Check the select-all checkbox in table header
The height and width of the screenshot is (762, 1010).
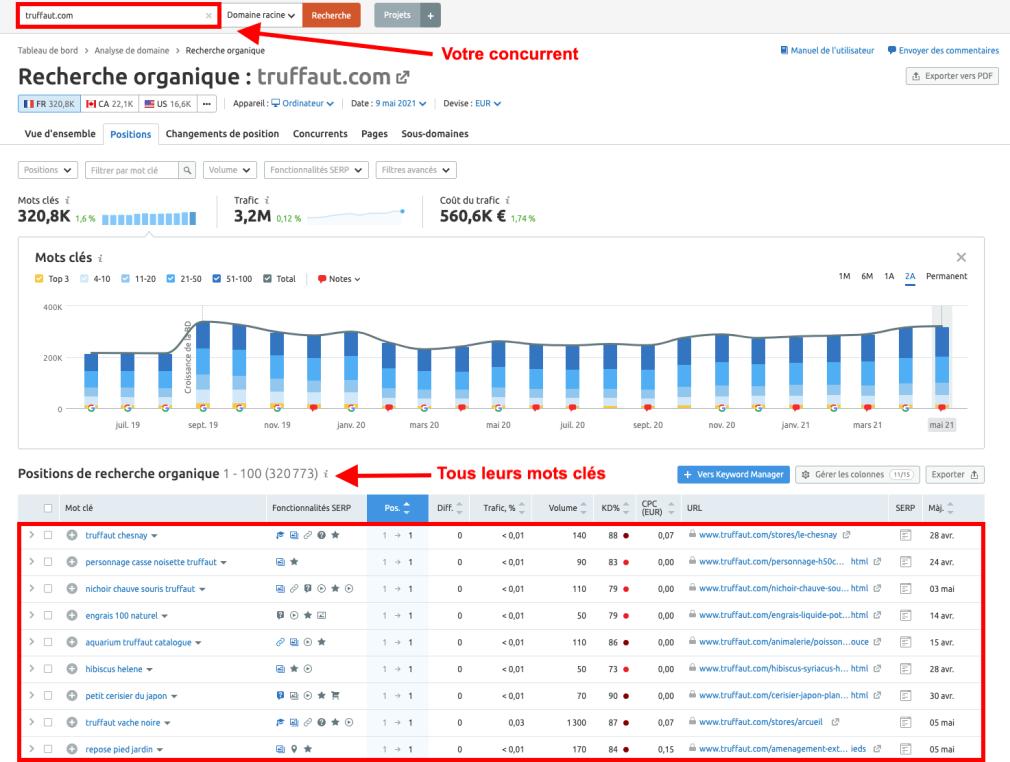pyautogui.click(x=48, y=508)
